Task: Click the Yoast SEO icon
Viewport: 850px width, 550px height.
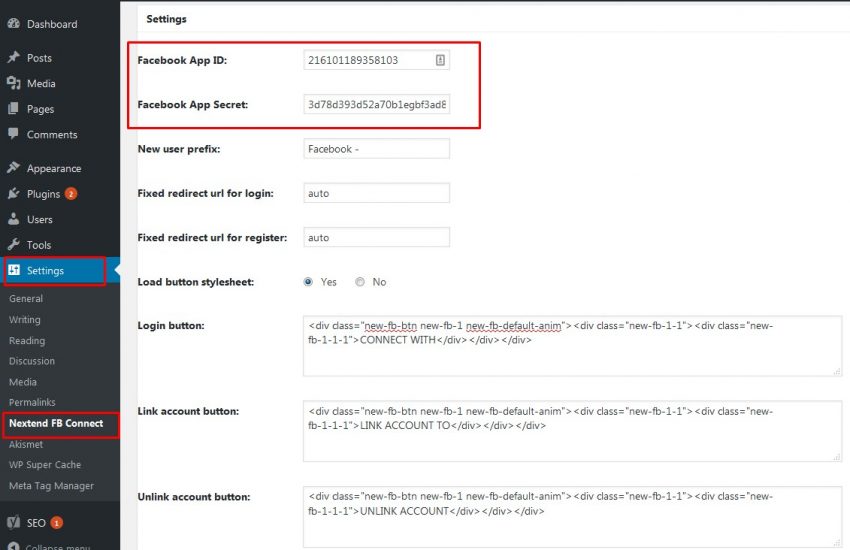Action: click(x=14, y=522)
